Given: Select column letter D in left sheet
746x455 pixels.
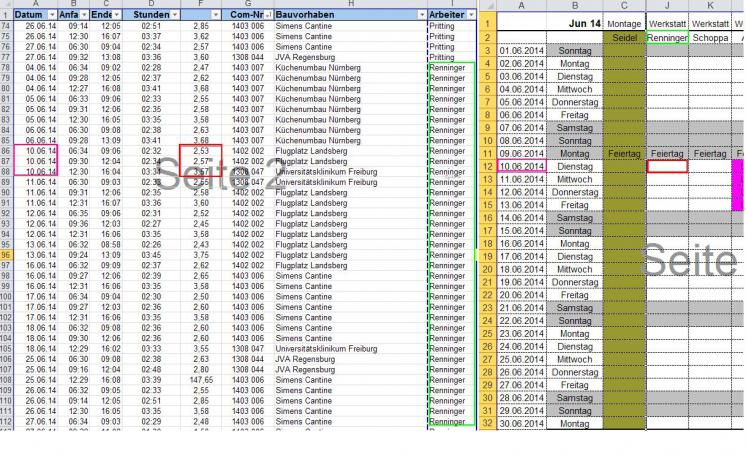Looking at the screenshot, I should click(x=151, y=4).
